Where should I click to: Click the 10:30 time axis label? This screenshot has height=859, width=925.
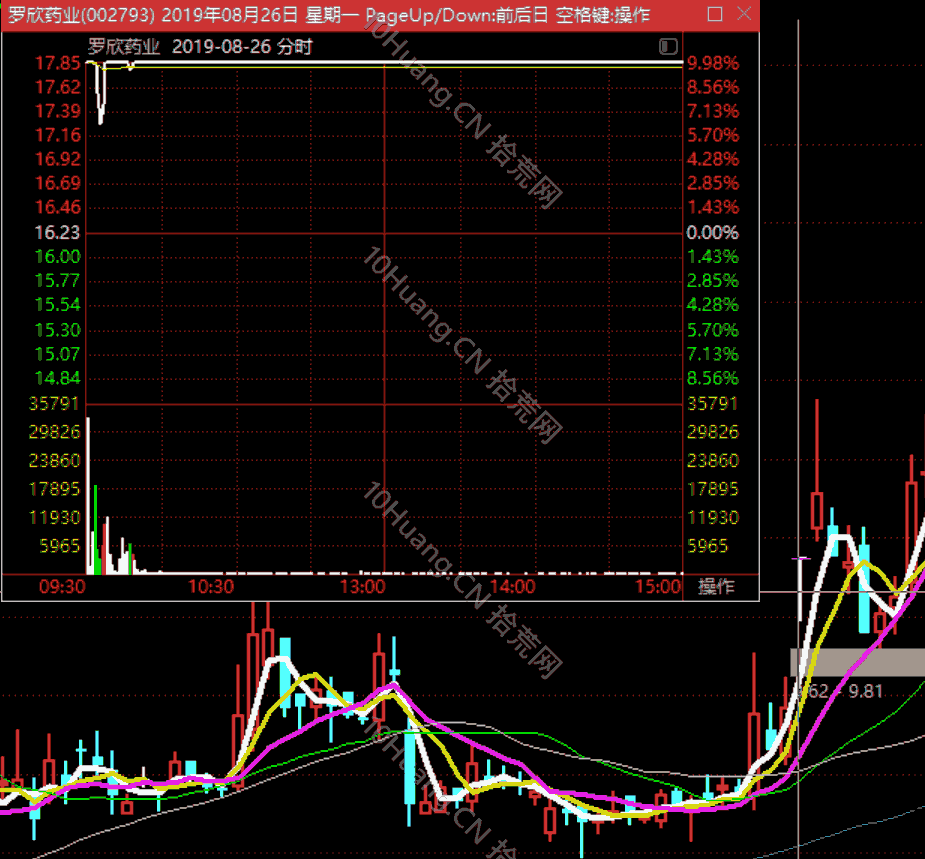pyautogui.click(x=211, y=586)
